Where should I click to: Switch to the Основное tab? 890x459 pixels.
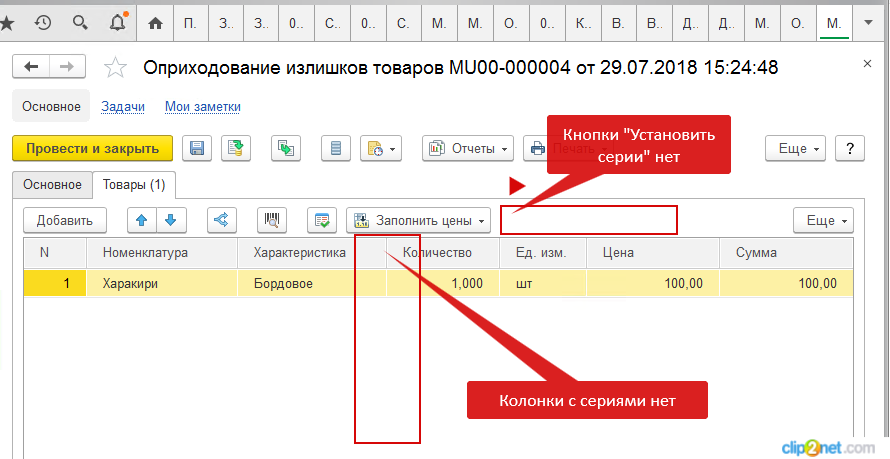(x=52, y=185)
